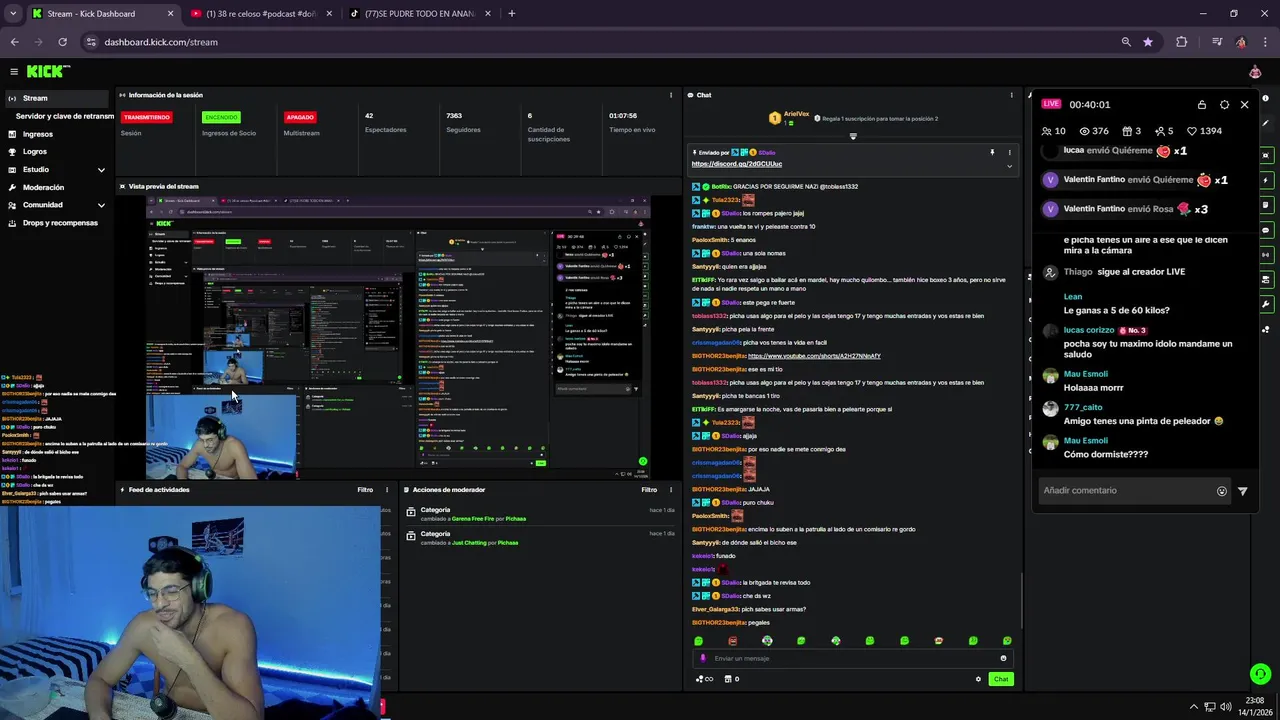Open the emoji picker in chat input

point(1003,658)
